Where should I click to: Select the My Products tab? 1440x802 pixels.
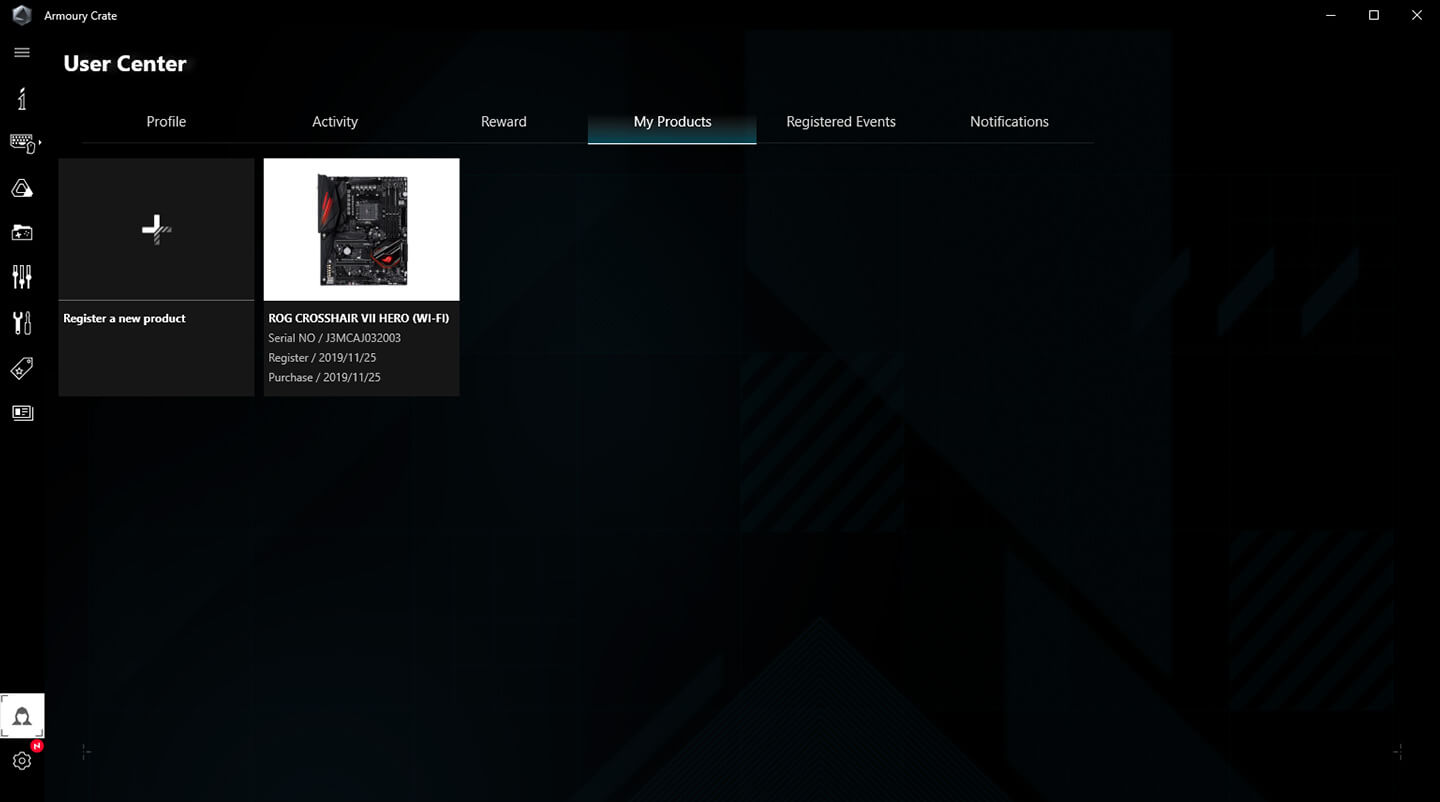pyautogui.click(x=672, y=122)
